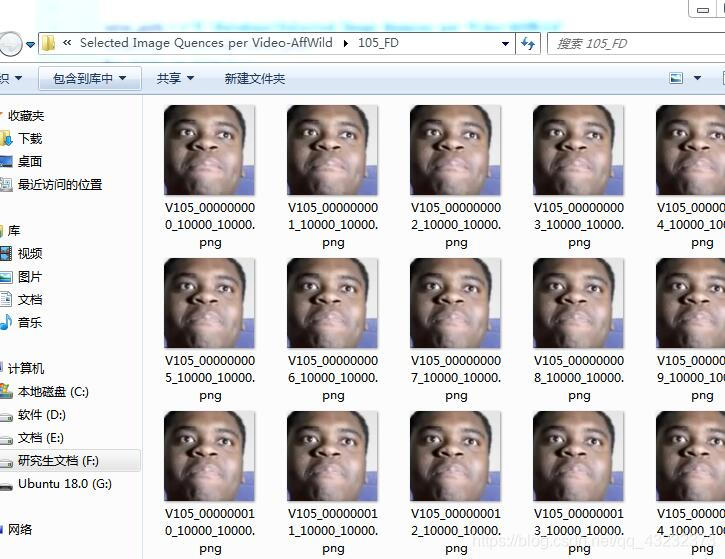The width and height of the screenshot is (725, 559).
Task: Select 'Selected Image Quences per Video-AffWild' breadcrumb
Action: pos(206,43)
